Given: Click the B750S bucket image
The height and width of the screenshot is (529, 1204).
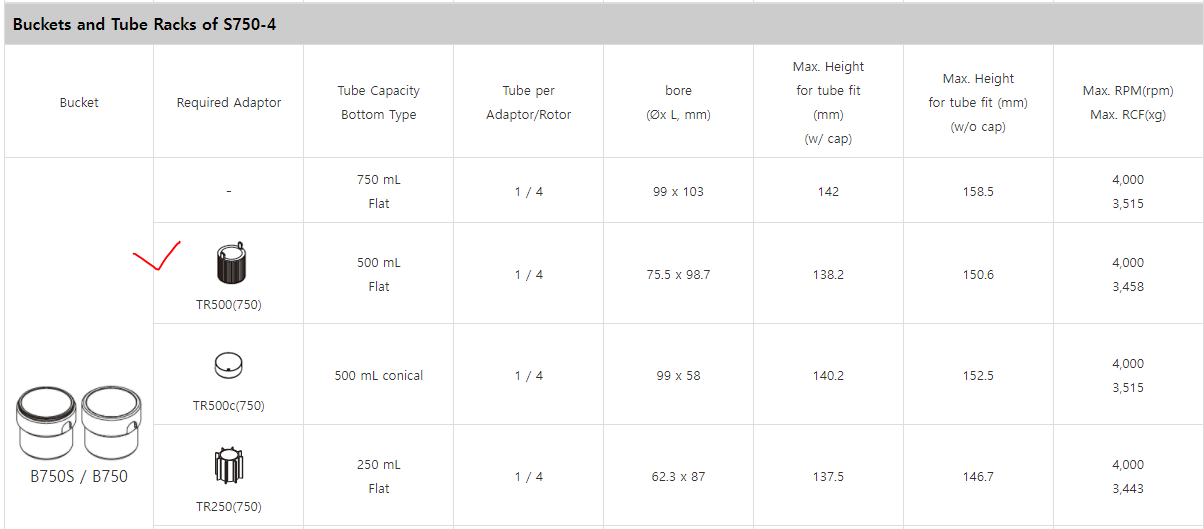Looking at the screenshot, I should tap(46, 420).
